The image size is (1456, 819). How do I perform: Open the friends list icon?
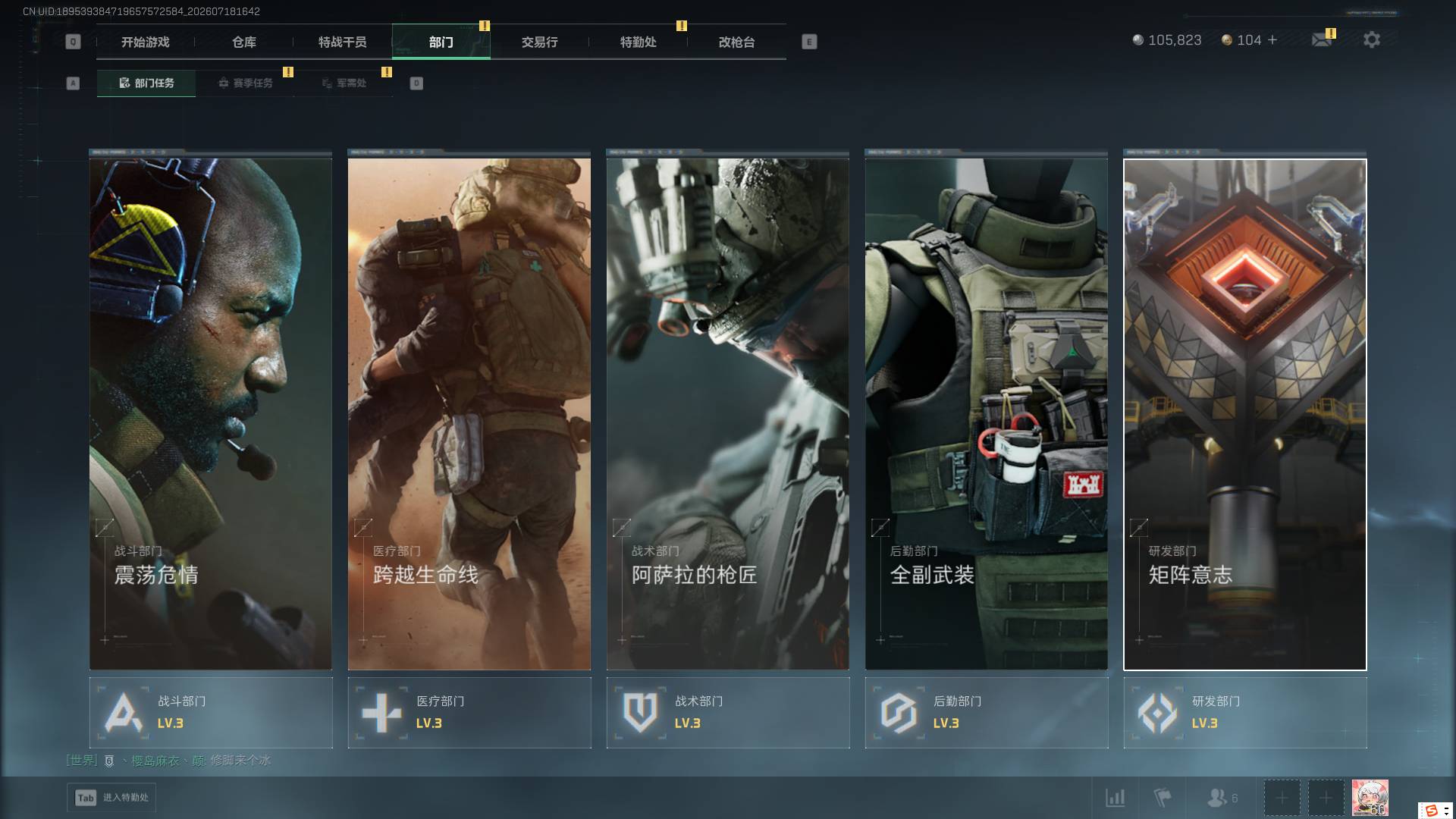pos(1222,798)
